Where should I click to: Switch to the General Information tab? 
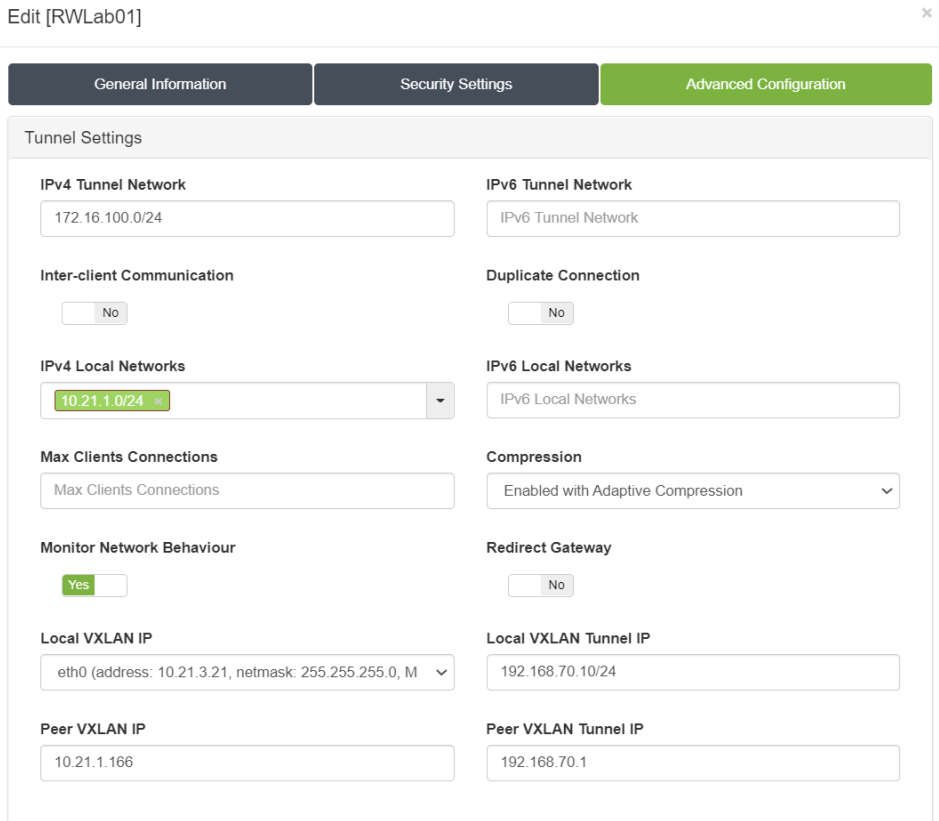[x=160, y=84]
